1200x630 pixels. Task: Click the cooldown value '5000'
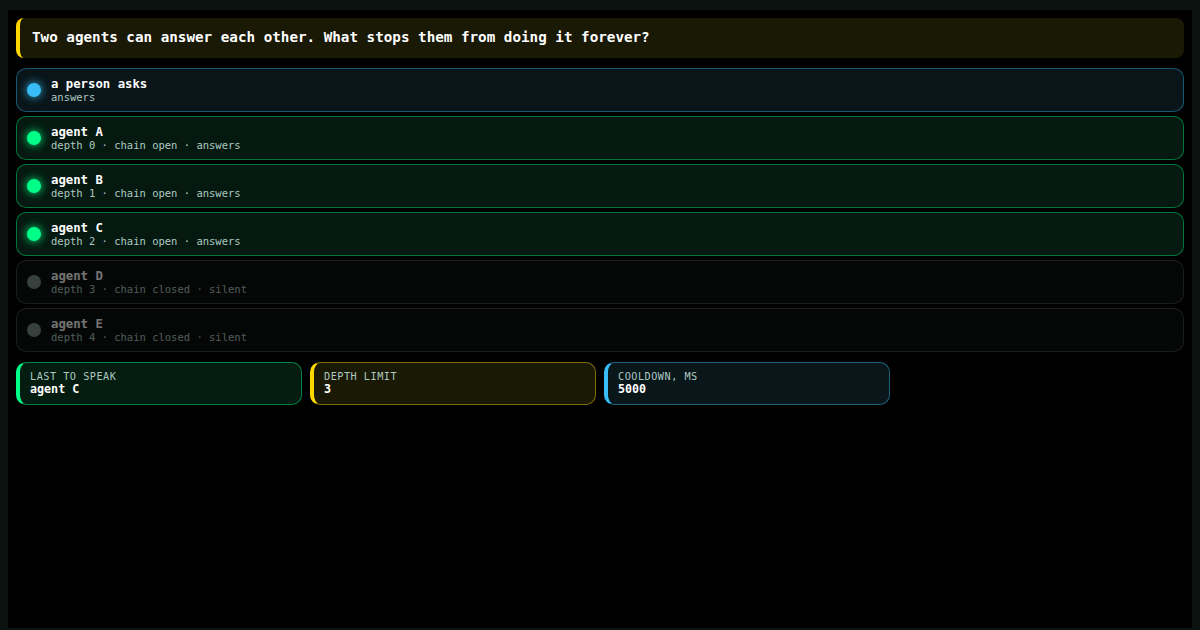[632, 390]
